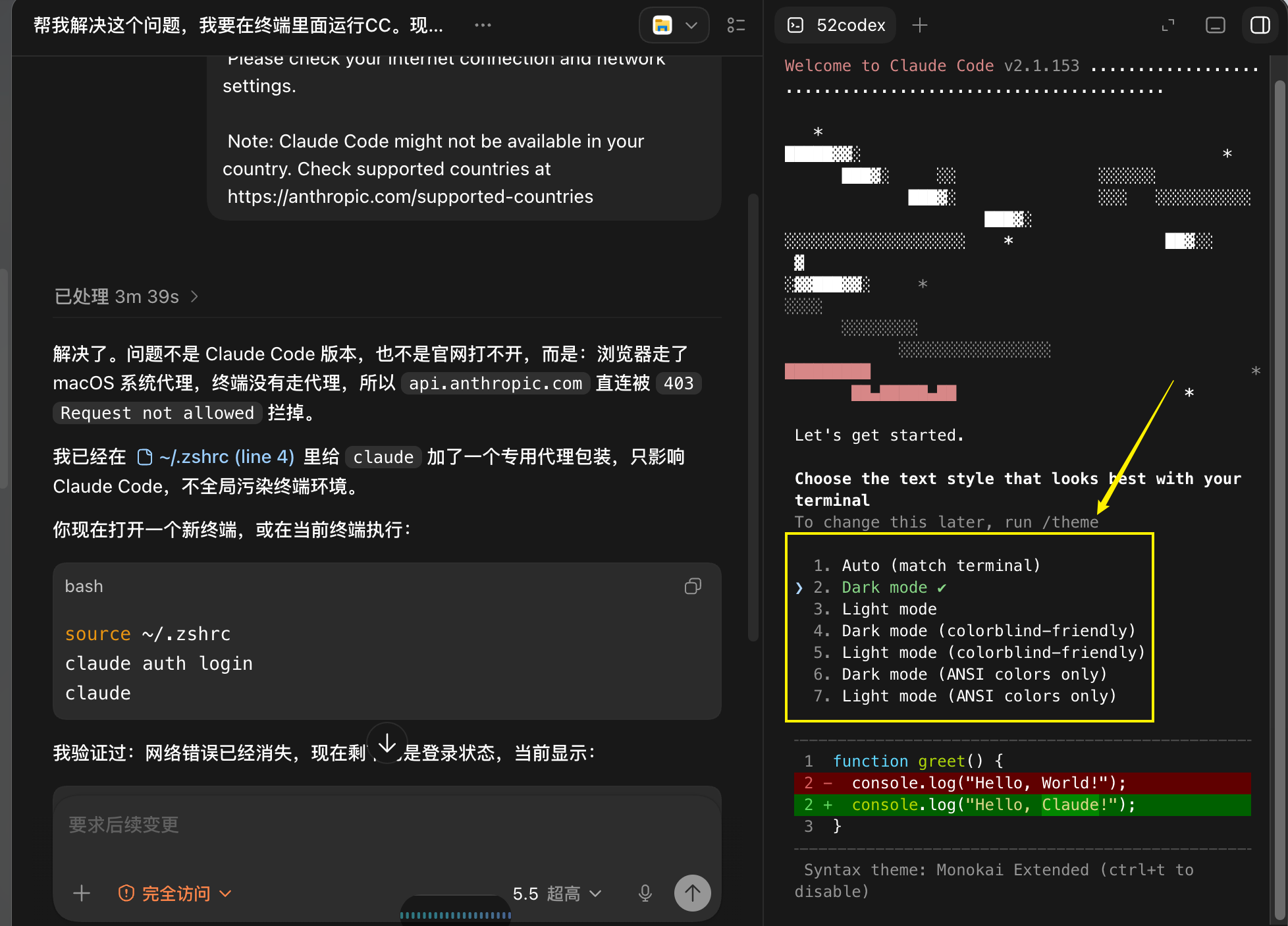Click the 'claude auth login' code line
Screen dimensions: 1288x926
[x=159, y=663]
